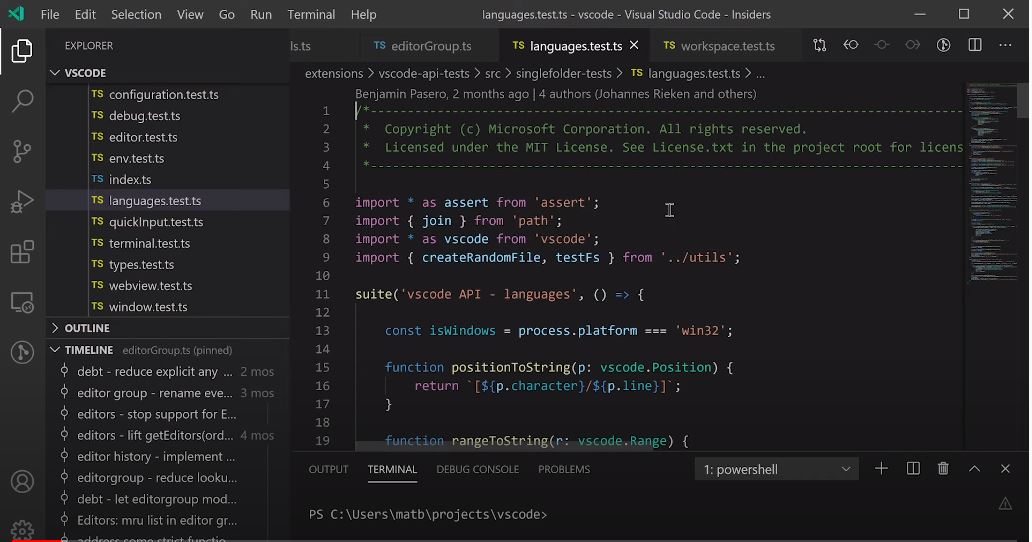This screenshot has height=542, width=1032.
Task: Open the singlefolder-tests breadcrumb
Action: click(563, 74)
